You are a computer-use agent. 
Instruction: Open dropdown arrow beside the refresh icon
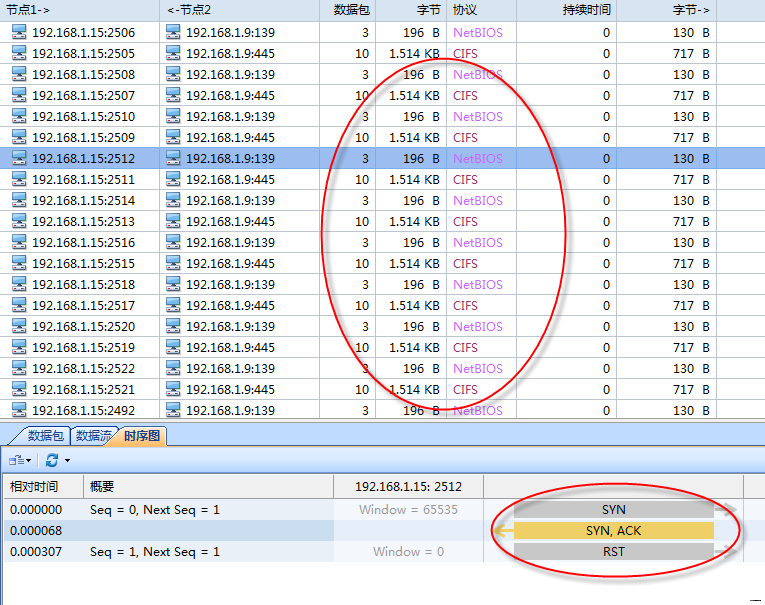[67, 460]
